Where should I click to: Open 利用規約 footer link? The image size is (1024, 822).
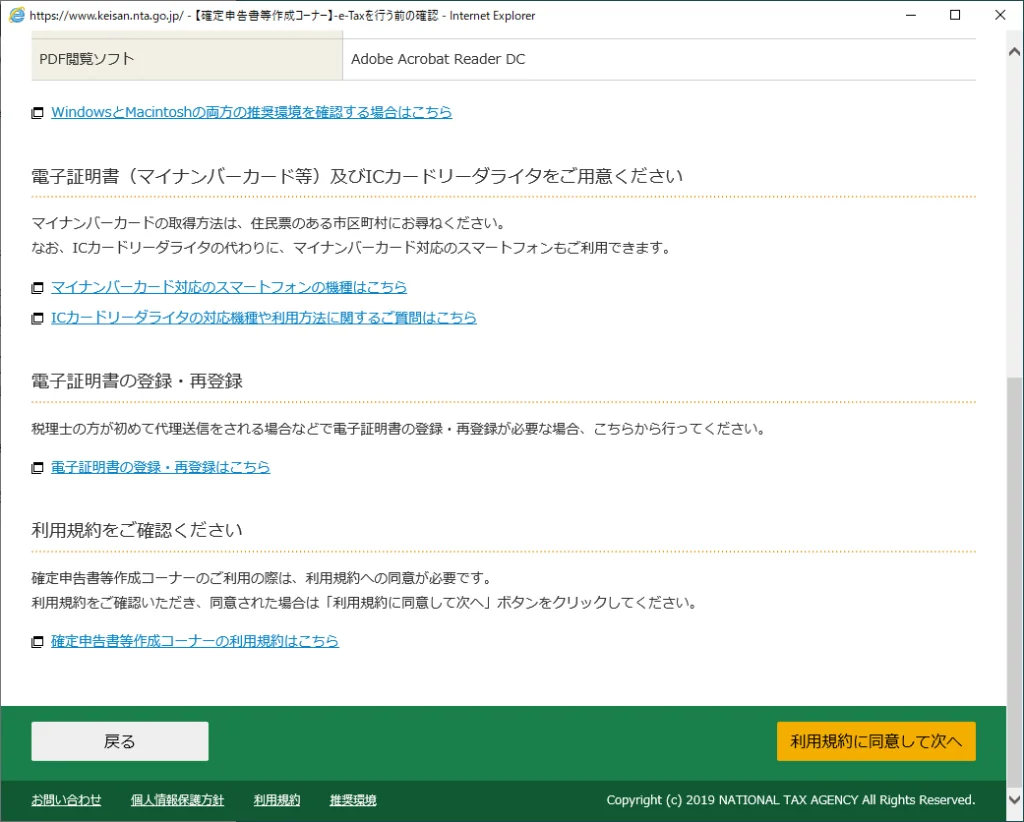[x=277, y=800]
